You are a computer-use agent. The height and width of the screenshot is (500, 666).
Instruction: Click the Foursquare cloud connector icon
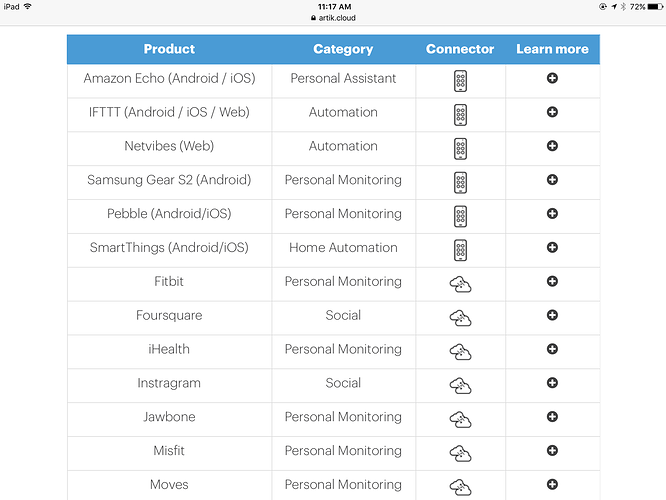pos(460,318)
